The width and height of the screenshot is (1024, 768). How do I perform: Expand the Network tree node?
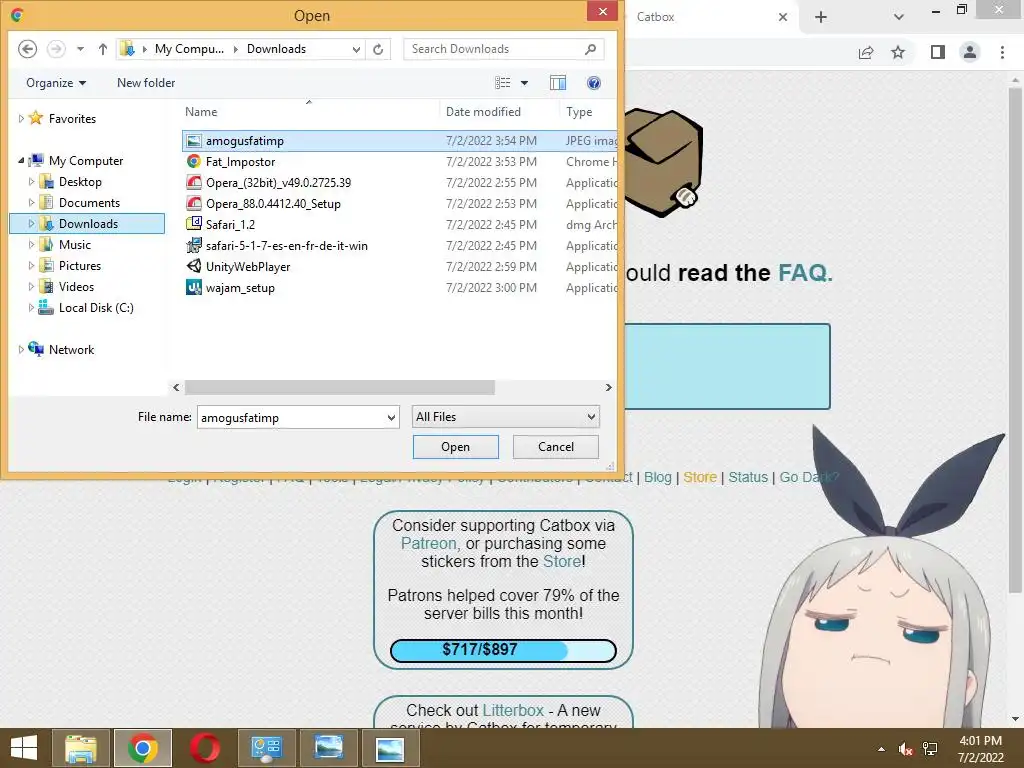(21, 349)
